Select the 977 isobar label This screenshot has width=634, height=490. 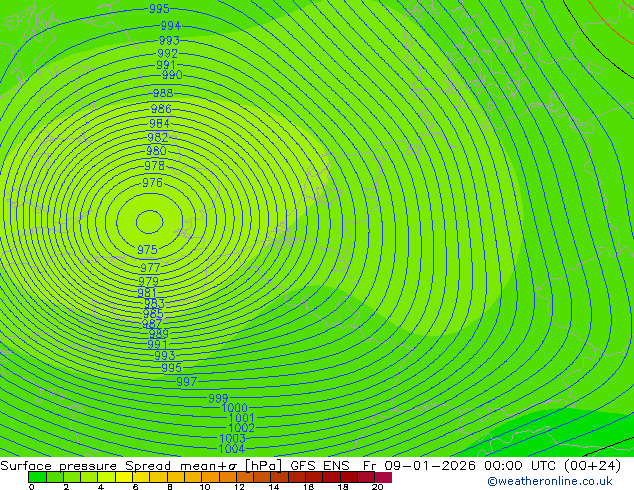(x=150, y=267)
